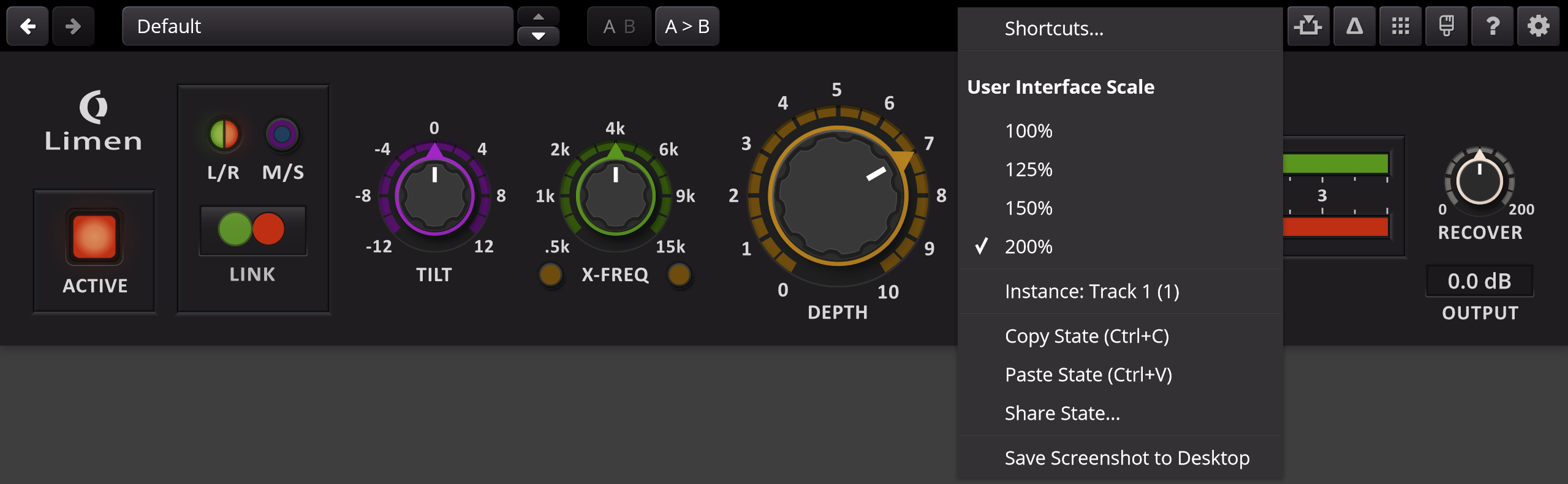Choose Copy State (Ctrl+C)

tap(1121, 336)
